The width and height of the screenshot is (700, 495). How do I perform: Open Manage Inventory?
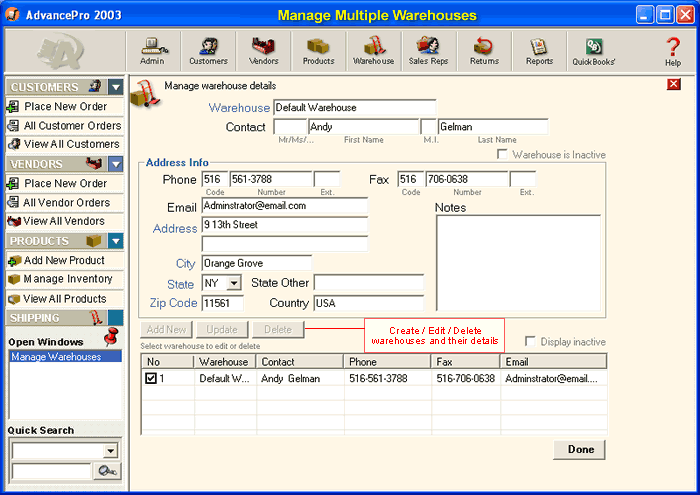65,279
